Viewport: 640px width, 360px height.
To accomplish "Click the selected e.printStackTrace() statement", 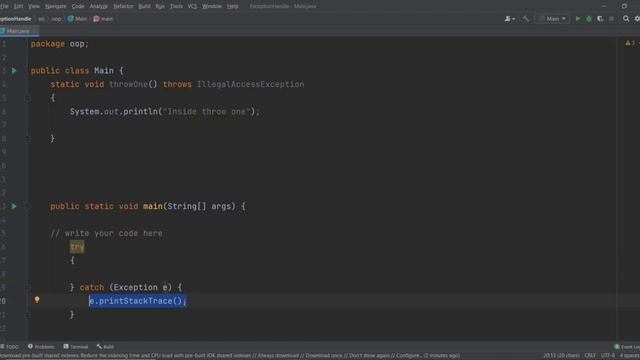I will 138,301.
